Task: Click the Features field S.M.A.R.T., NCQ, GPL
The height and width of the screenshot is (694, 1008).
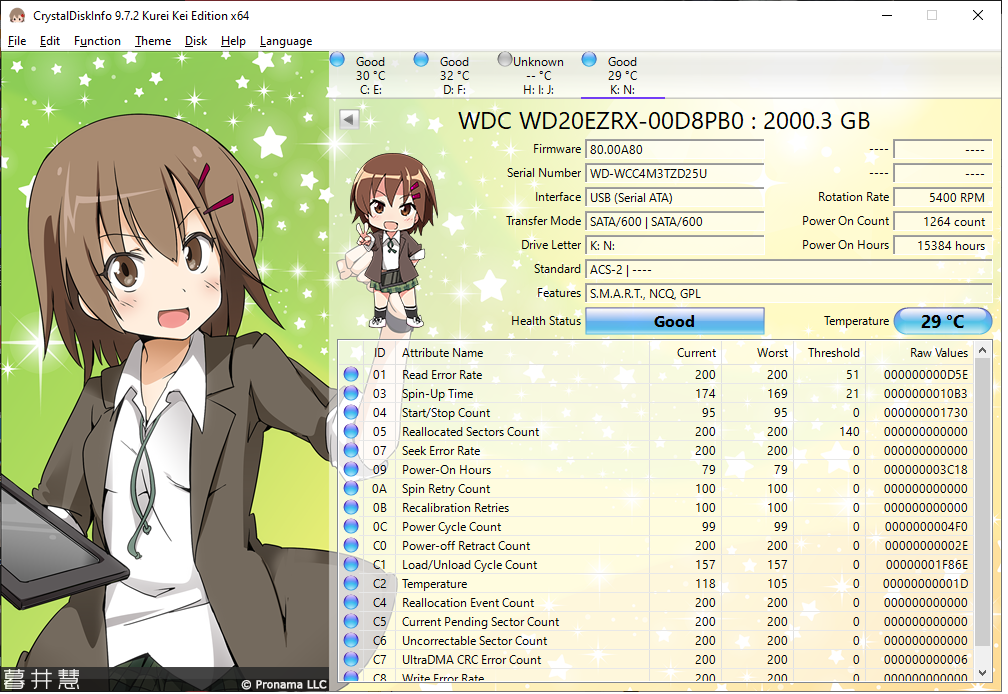Action: [788, 294]
